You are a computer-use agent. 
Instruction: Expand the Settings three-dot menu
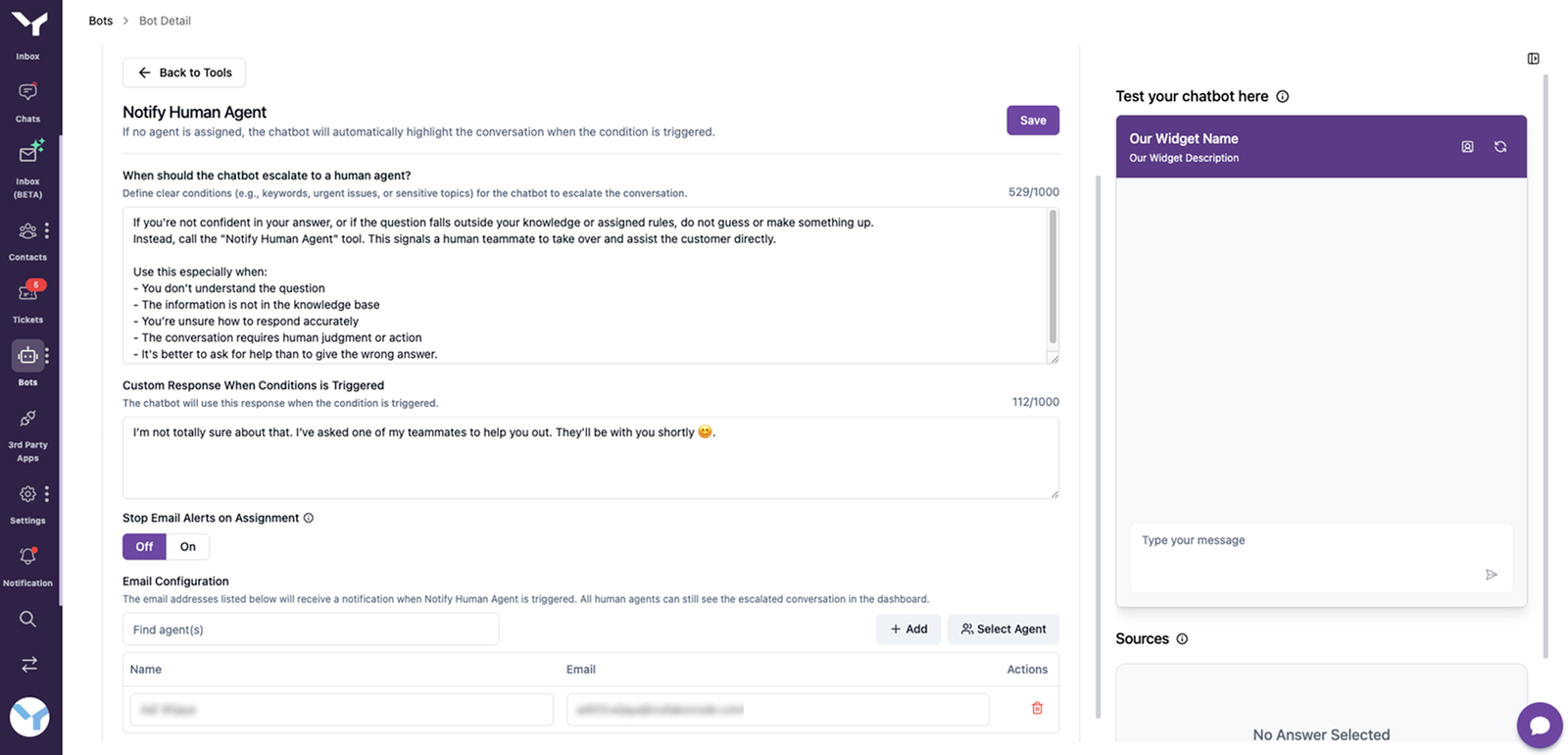[x=47, y=494]
